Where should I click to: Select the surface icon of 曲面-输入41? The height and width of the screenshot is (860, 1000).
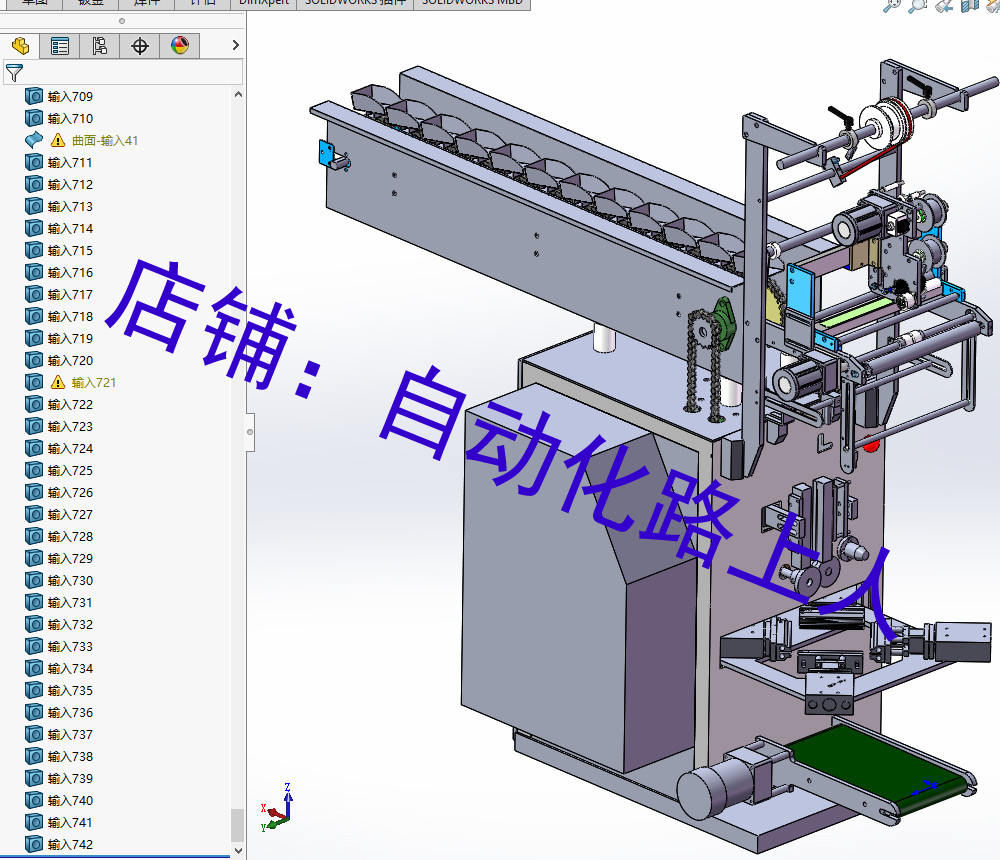tap(34, 140)
